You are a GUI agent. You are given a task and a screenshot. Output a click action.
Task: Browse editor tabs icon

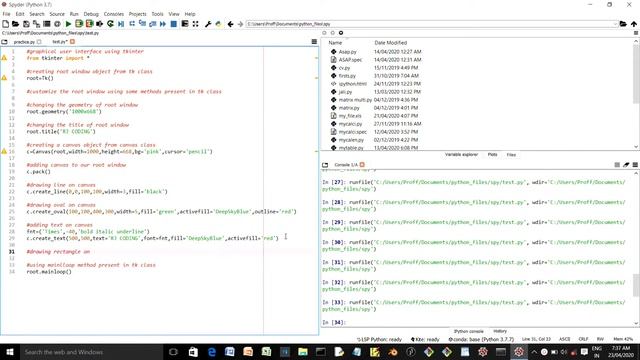point(4,42)
